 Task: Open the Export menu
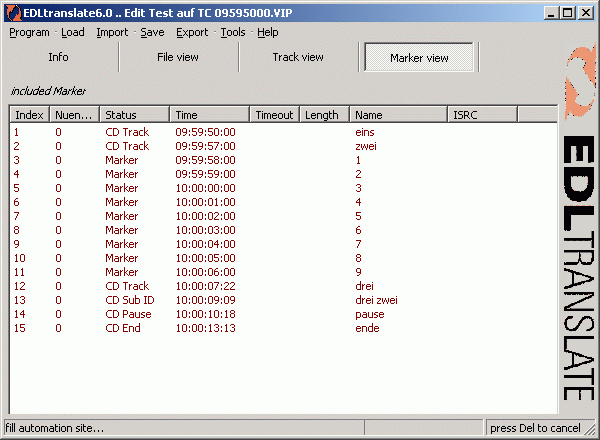click(192, 32)
